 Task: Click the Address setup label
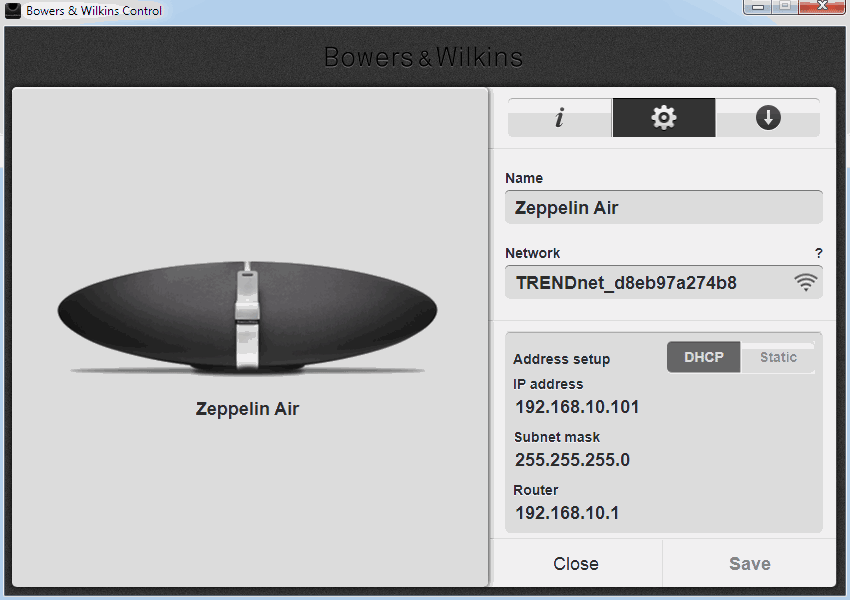(562, 359)
